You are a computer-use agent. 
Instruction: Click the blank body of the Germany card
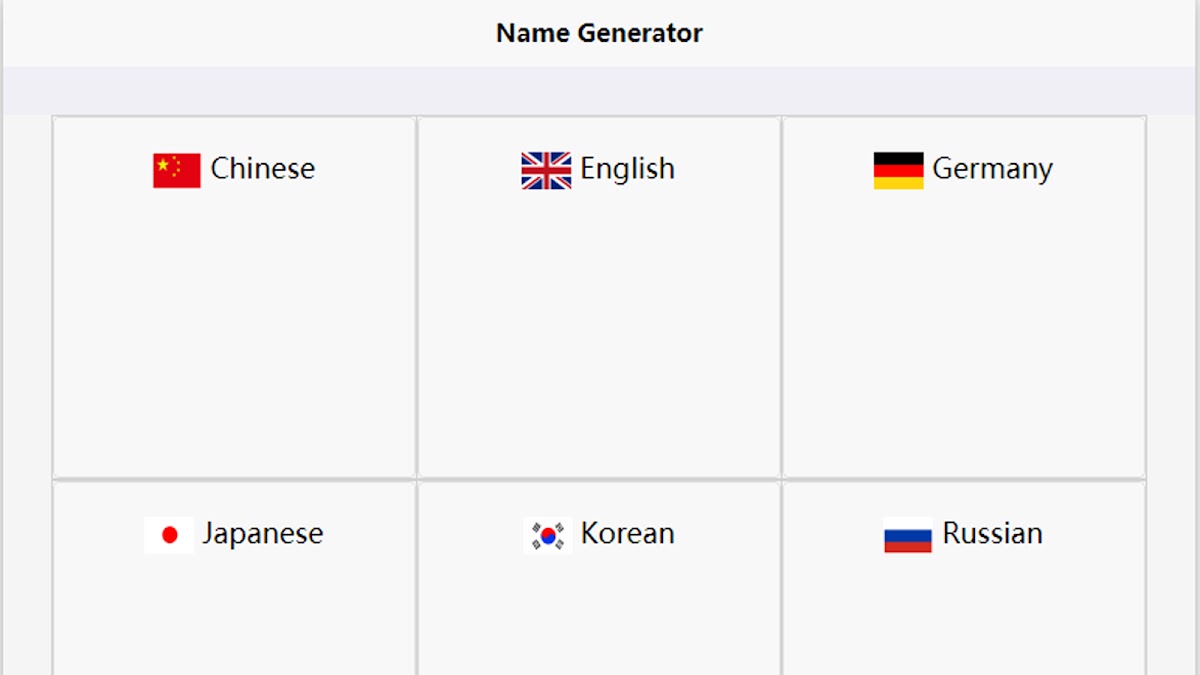(964, 330)
